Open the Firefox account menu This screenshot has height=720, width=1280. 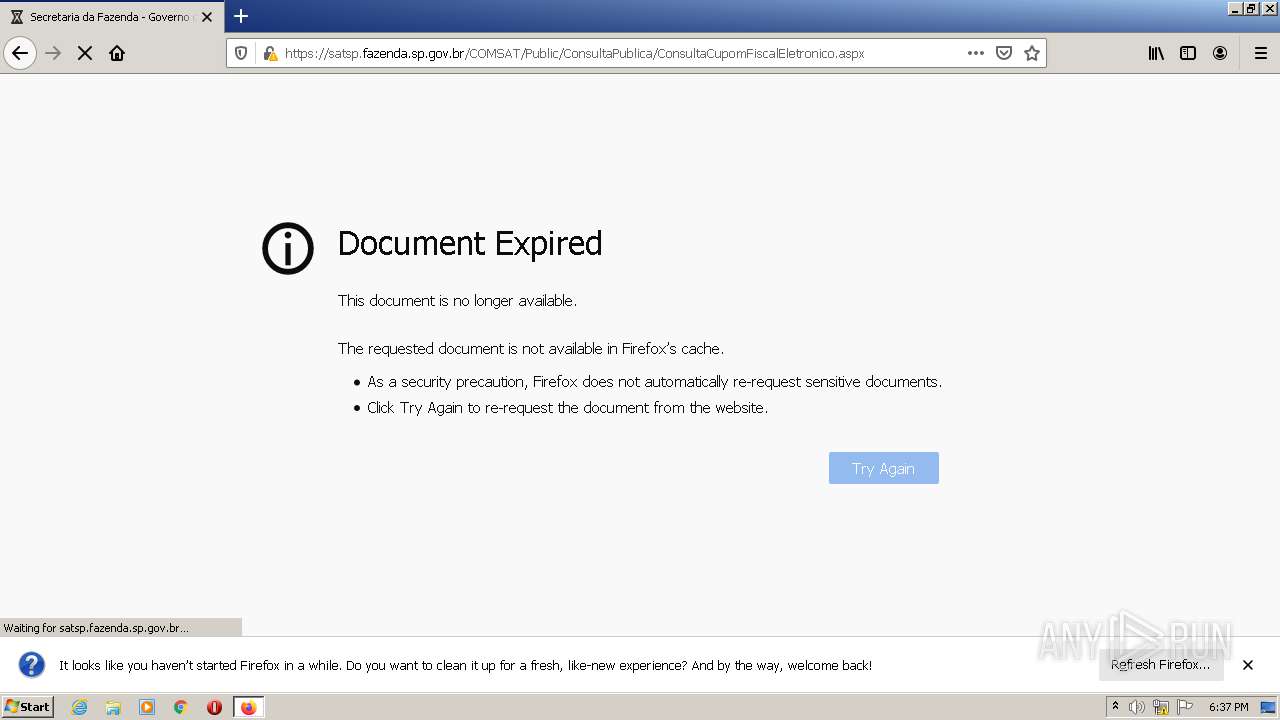coord(1220,53)
